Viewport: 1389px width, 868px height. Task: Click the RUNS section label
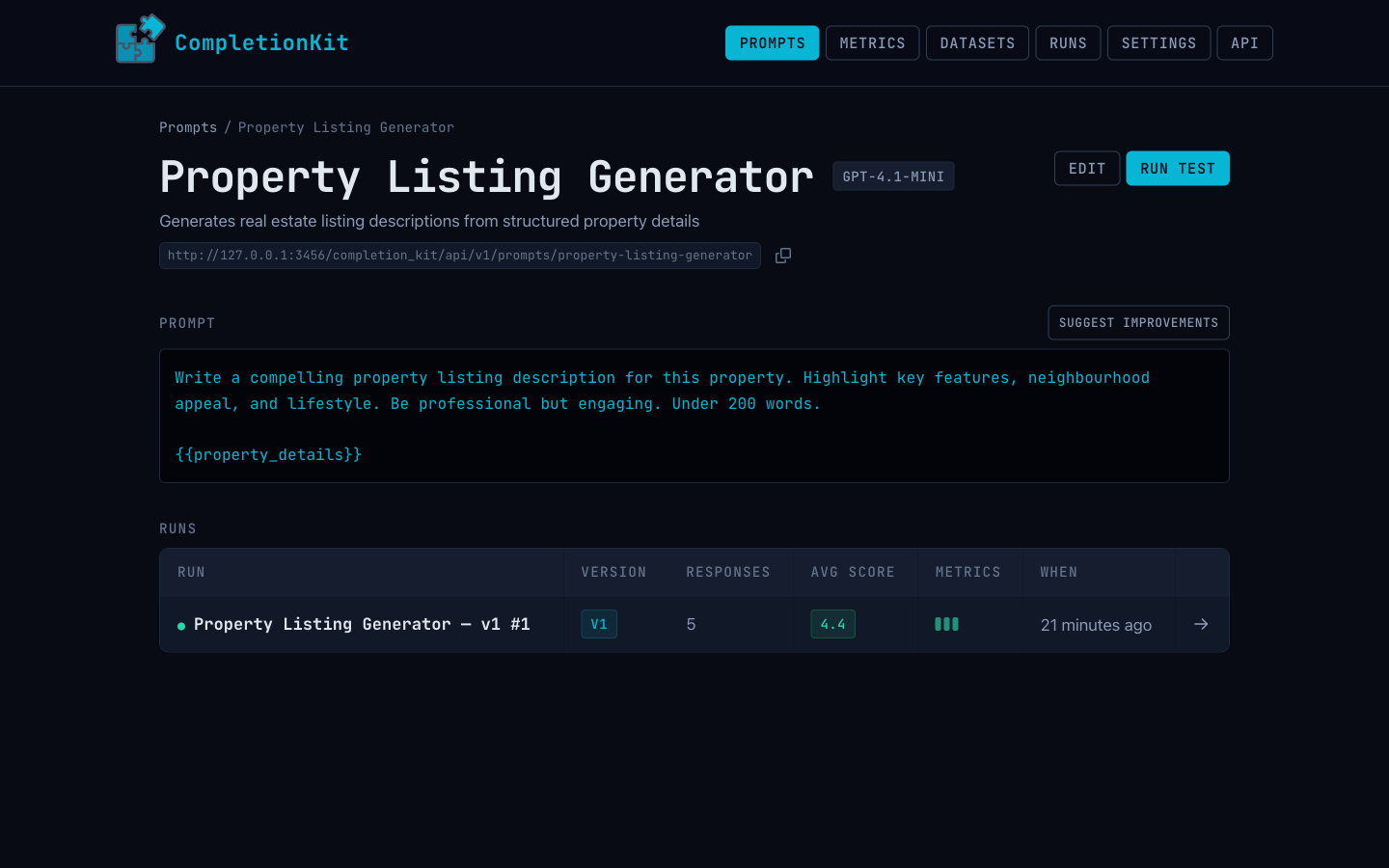(x=177, y=529)
